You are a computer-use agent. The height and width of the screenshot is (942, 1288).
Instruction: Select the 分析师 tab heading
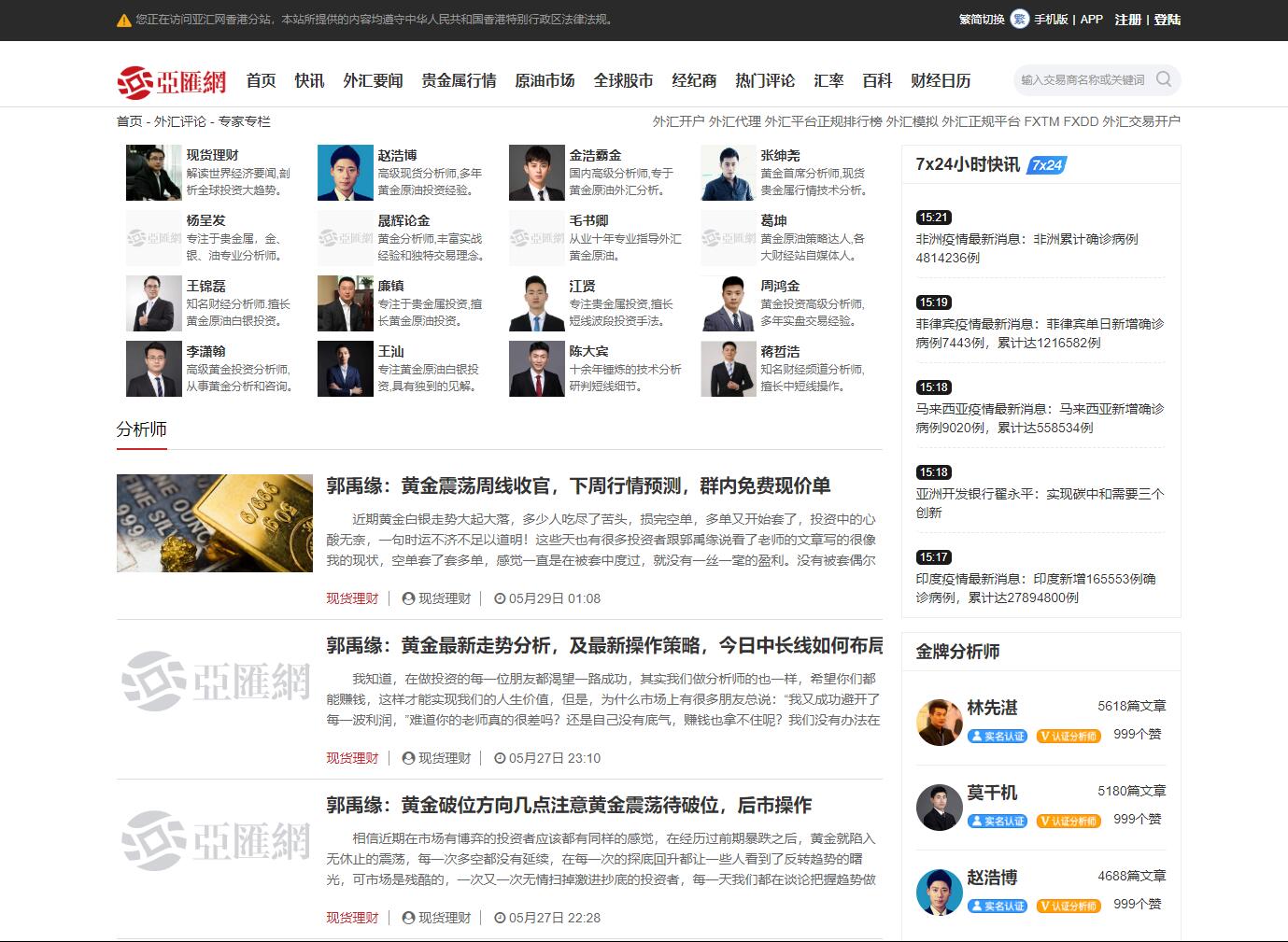[x=142, y=429]
